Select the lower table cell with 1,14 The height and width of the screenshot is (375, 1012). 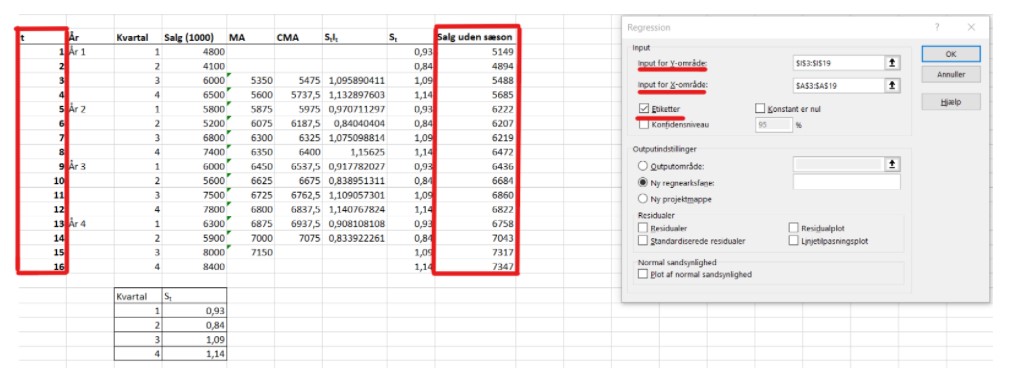[x=194, y=354]
